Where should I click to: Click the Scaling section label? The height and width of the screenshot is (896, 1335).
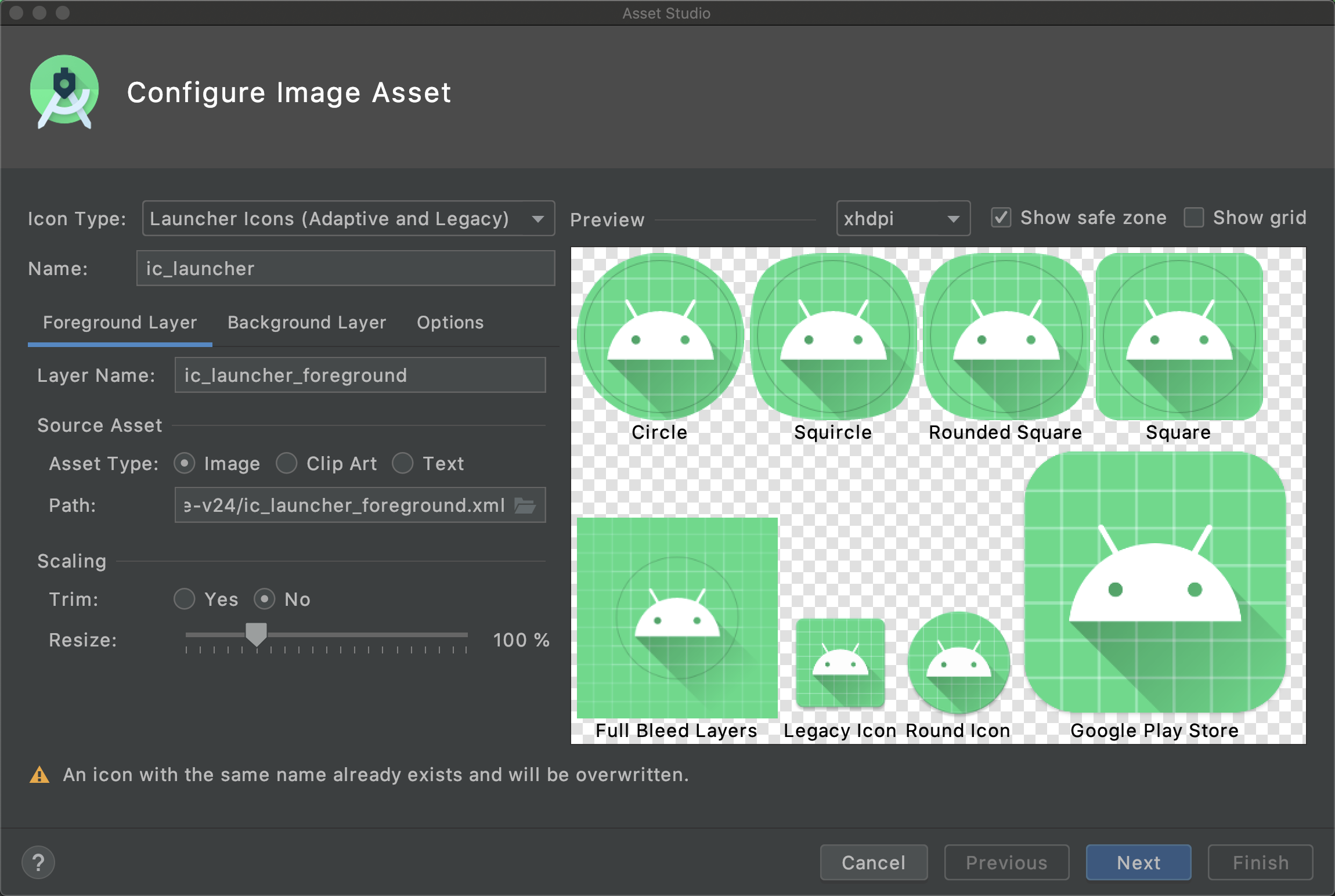[x=72, y=561]
